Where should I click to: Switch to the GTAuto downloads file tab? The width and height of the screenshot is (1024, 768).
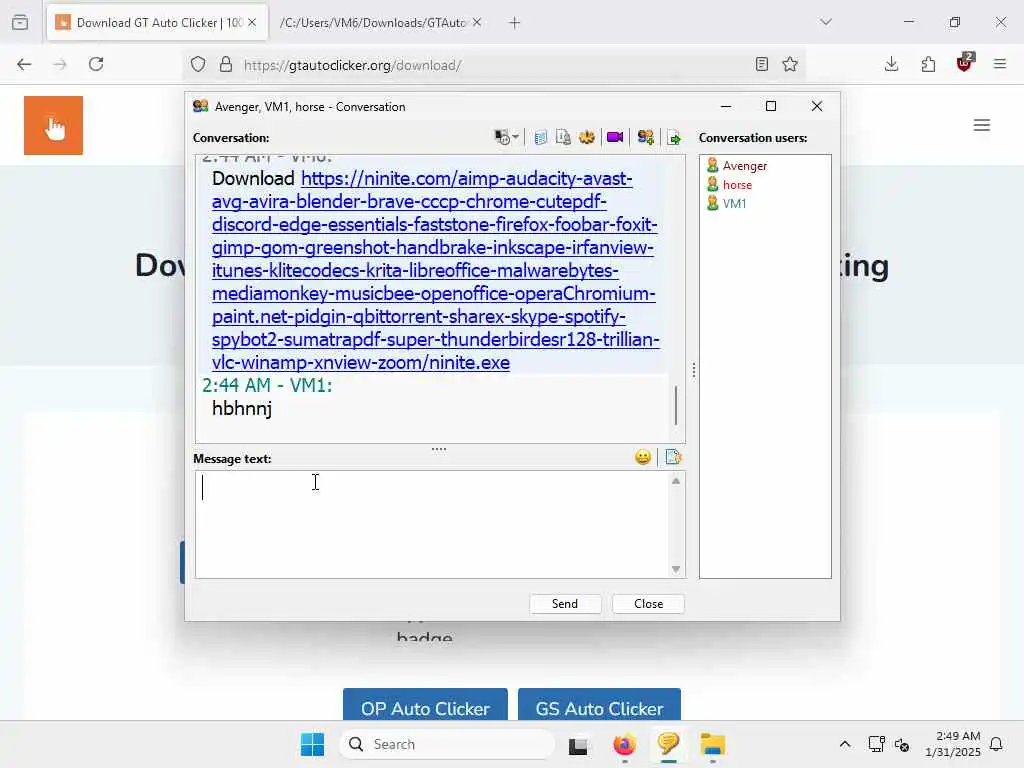pyautogui.click(x=372, y=23)
